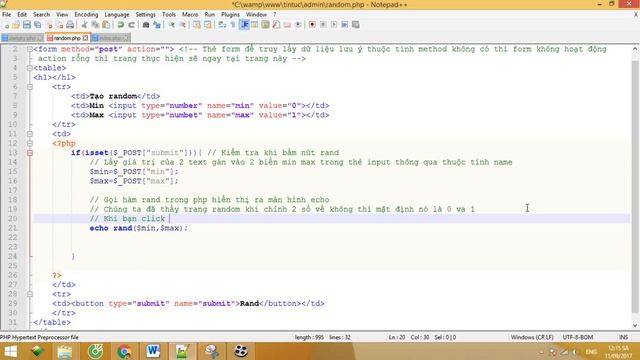Open the user defined language icon

pos(255,25)
